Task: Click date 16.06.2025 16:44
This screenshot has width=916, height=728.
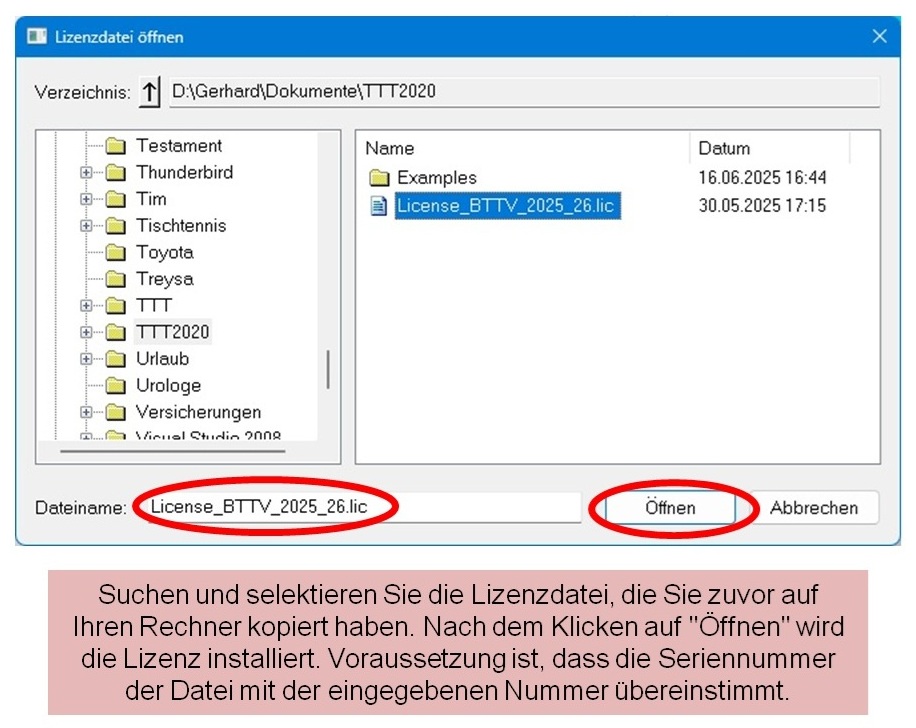Action: pos(762,178)
